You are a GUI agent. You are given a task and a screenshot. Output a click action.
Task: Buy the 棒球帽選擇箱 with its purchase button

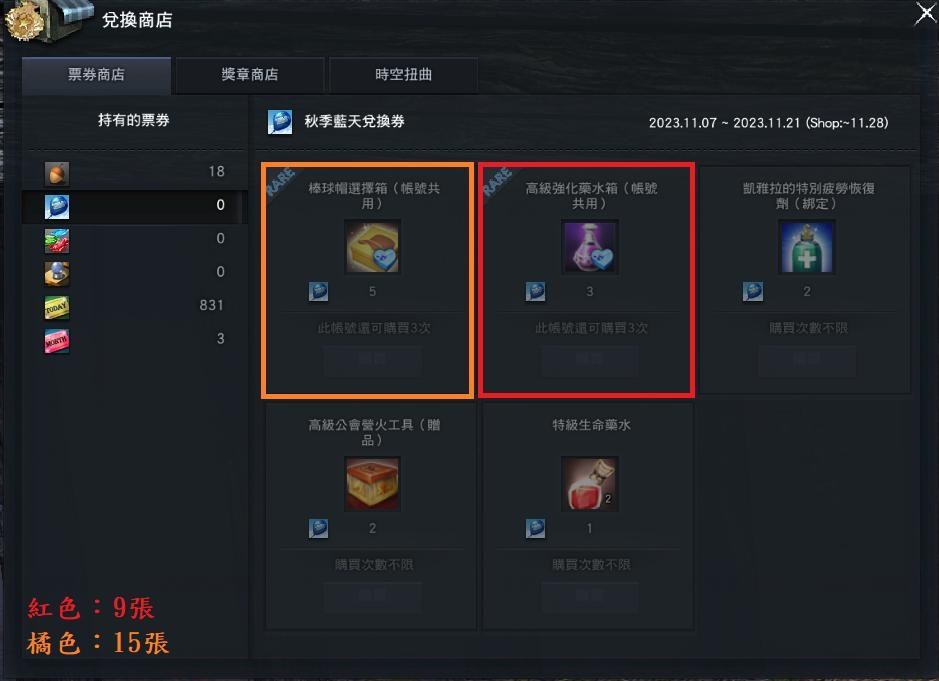click(x=372, y=359)
